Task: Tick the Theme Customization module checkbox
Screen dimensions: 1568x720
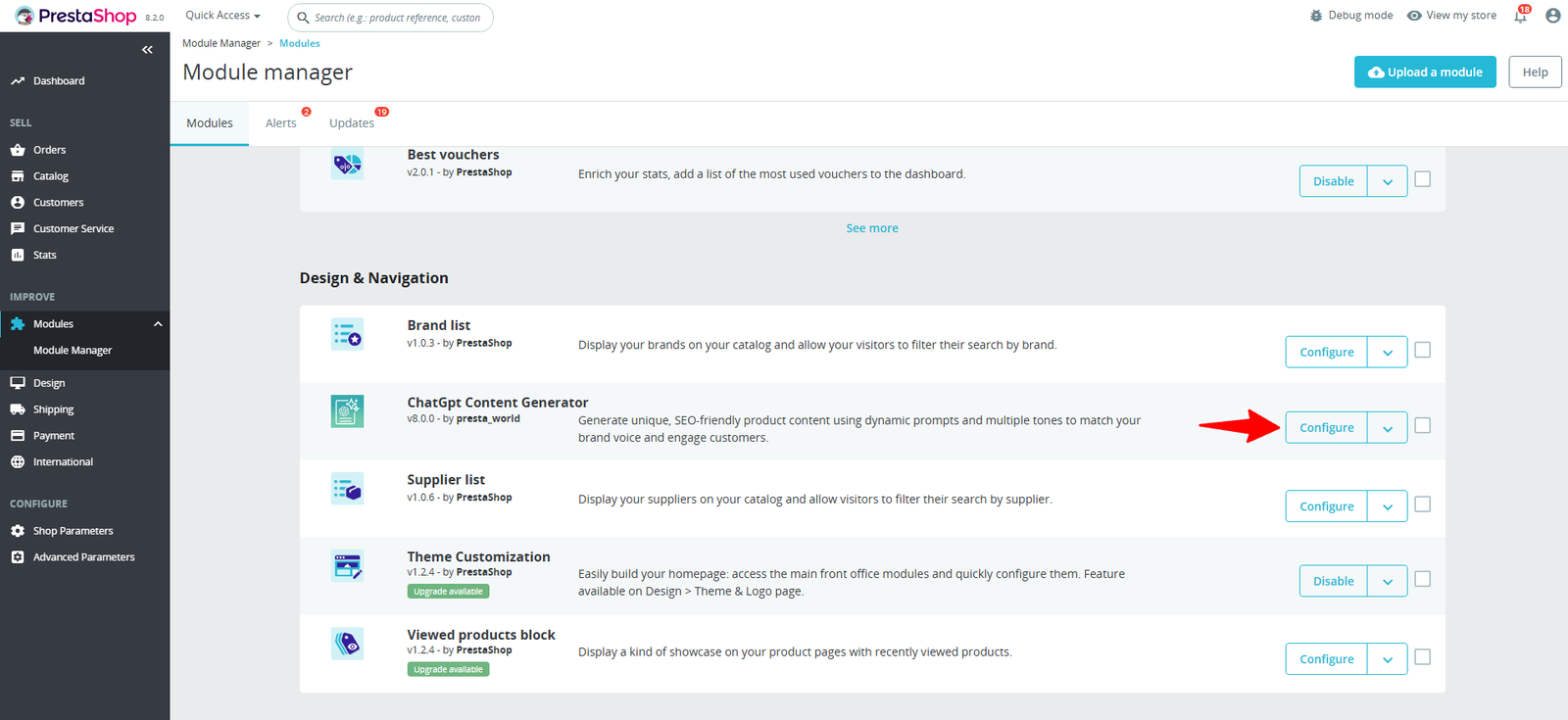Action: pyautogui.click(x=1423, y=579)
